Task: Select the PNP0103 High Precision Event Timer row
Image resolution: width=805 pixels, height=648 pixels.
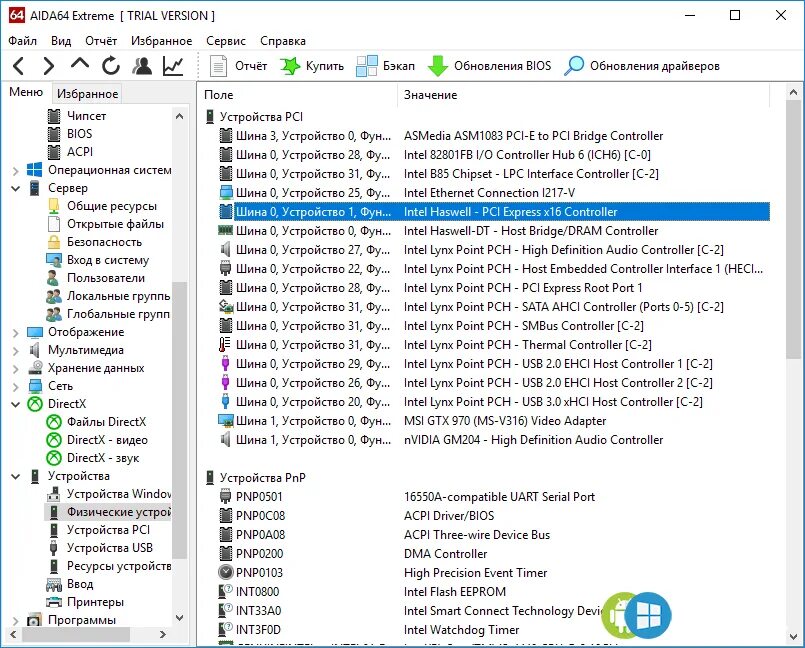Action: click(x=494, y=573)
